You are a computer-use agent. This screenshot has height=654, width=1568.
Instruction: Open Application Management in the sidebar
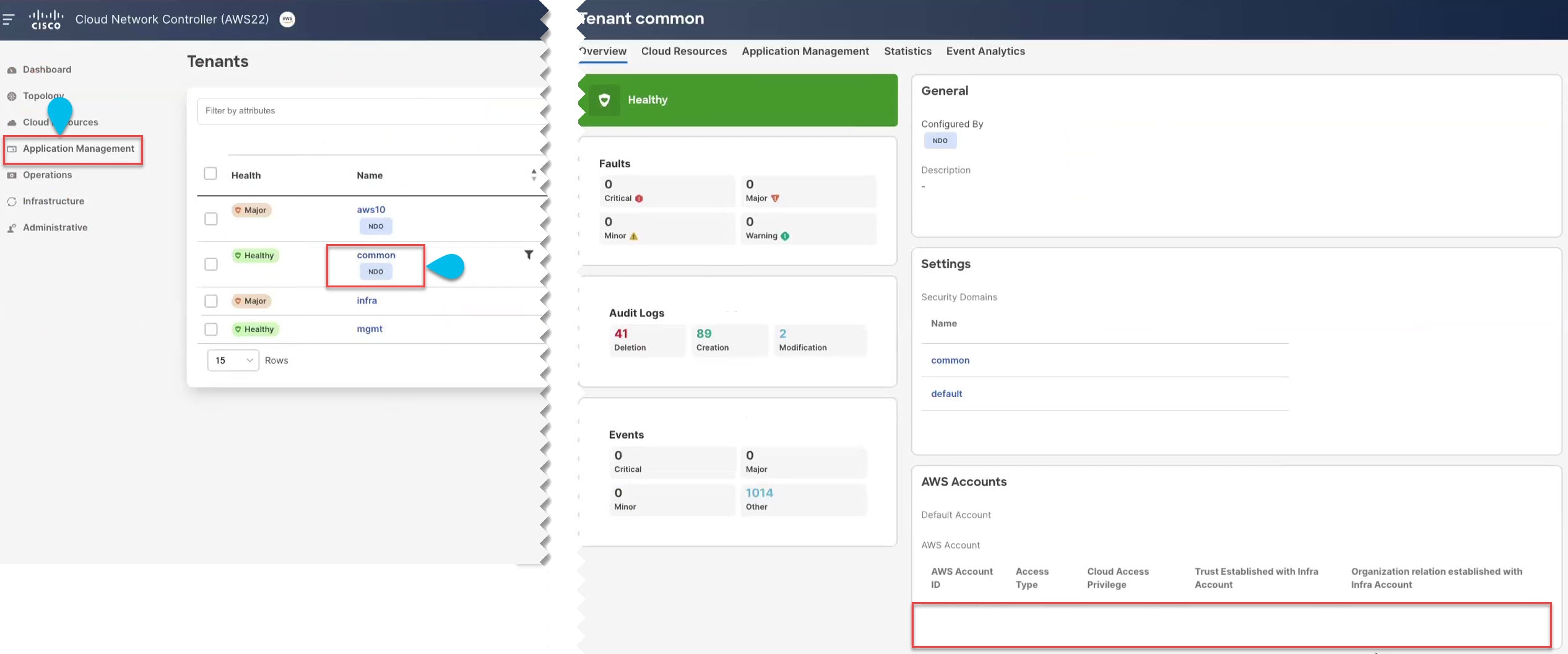coord(79,149)
